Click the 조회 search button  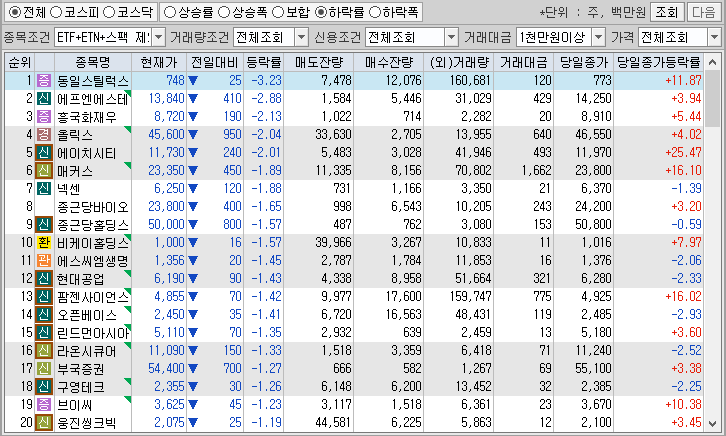[x=667, y=12]
